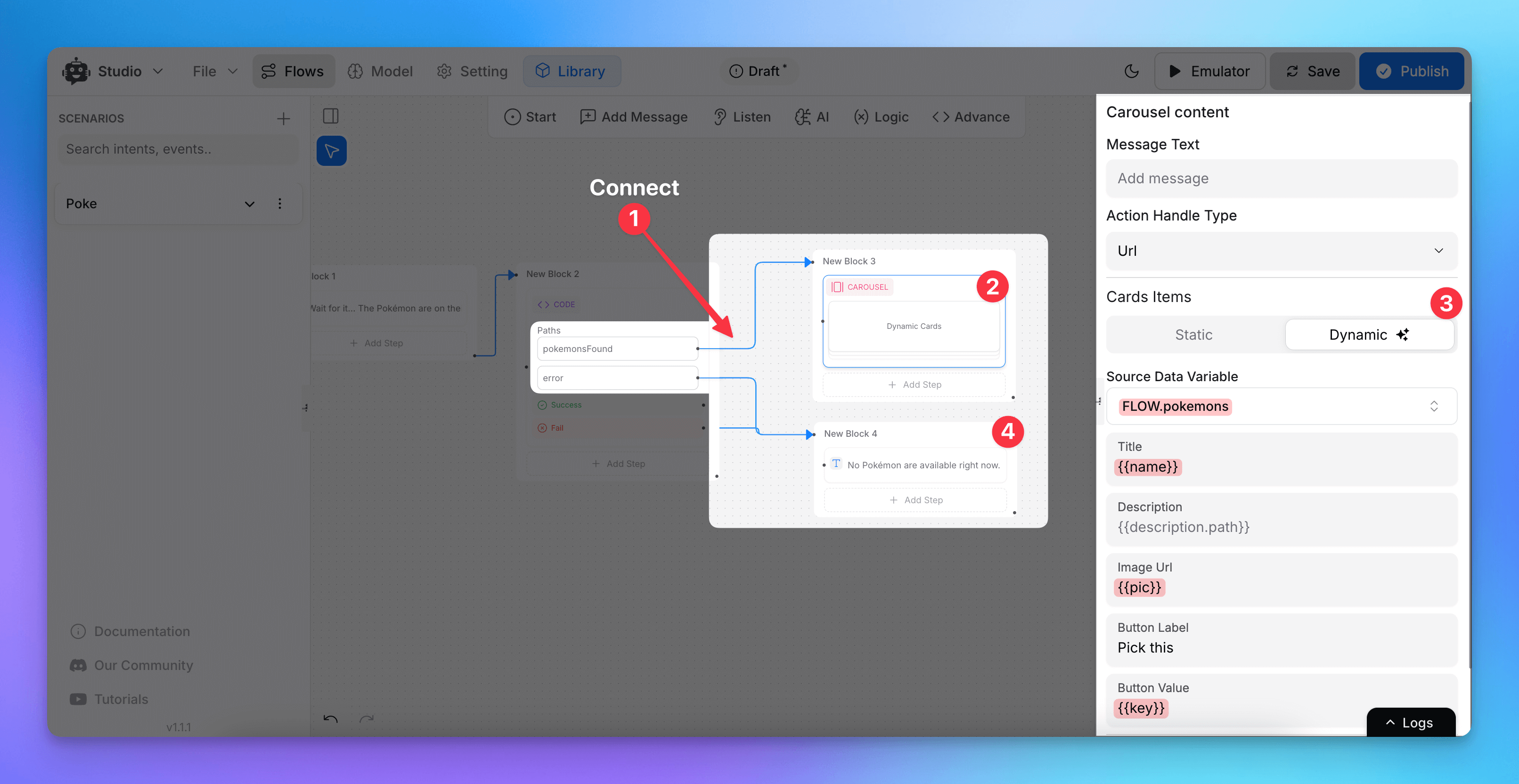Open the AI toolbar item

click(812, 117)
